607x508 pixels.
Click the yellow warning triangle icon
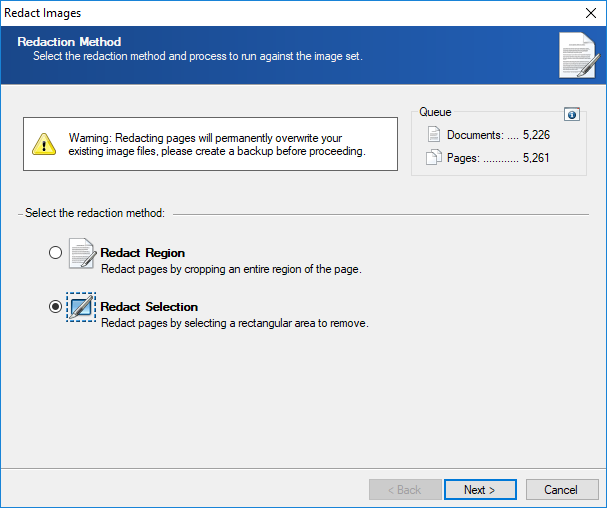(x=44, y=144)
